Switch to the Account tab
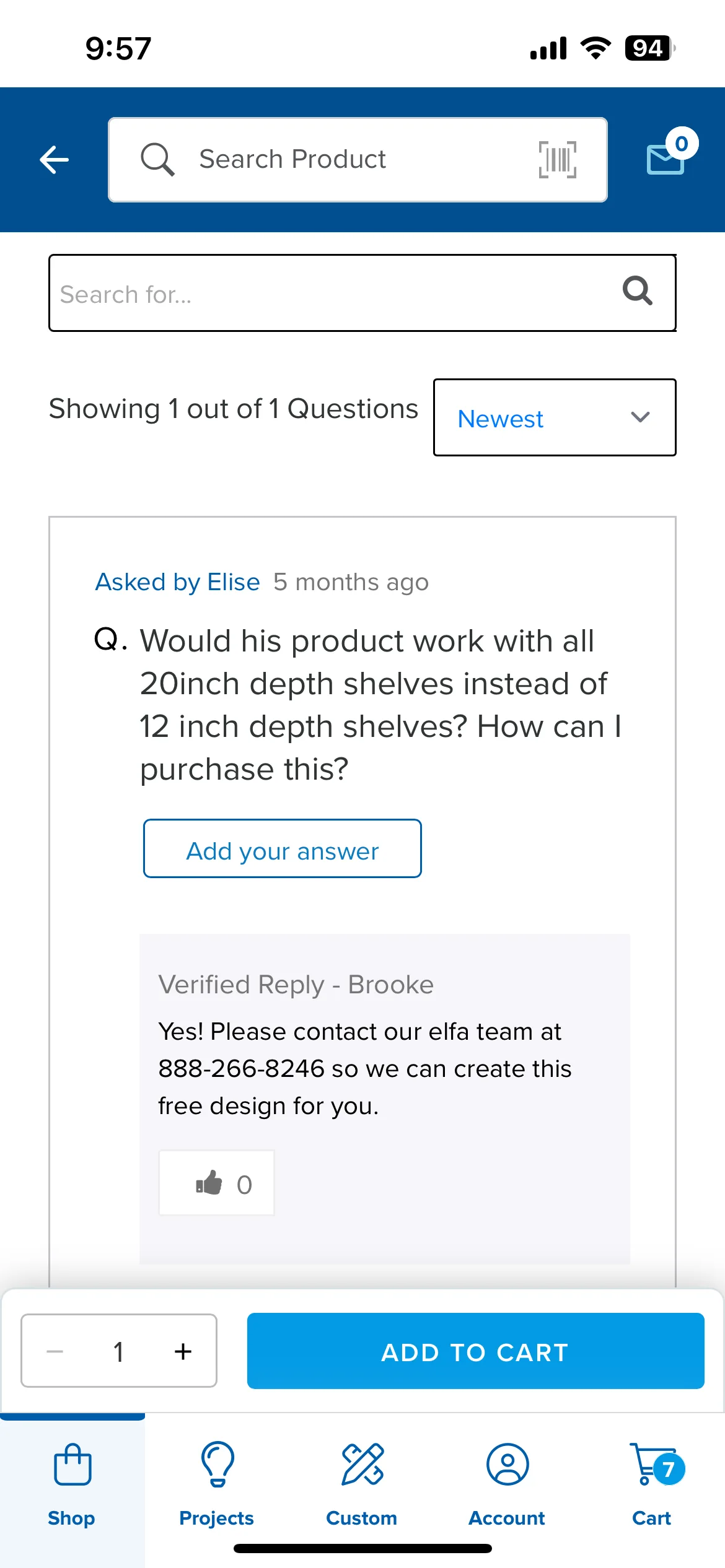 507,1485
